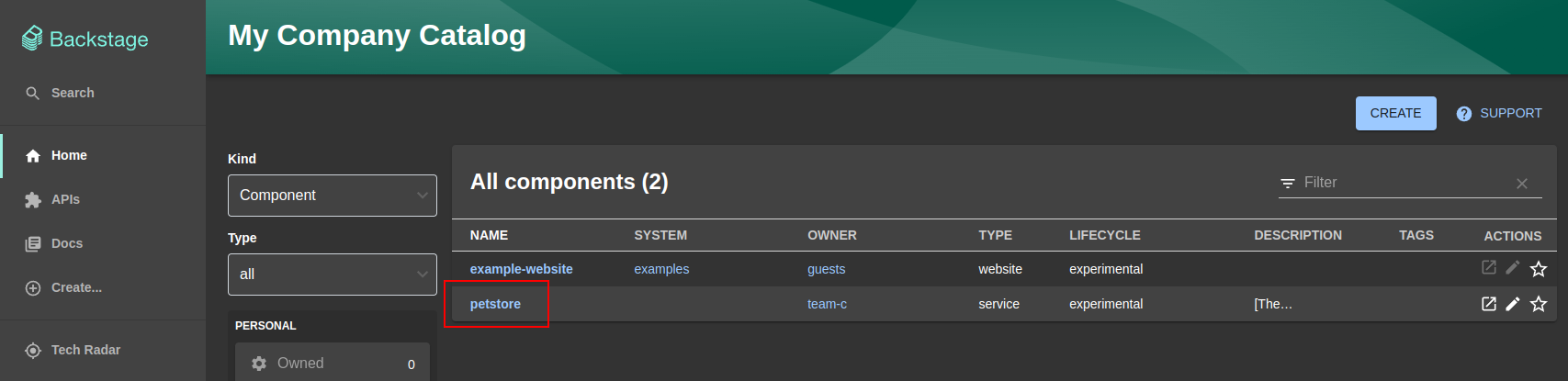Click the Backstage logo
1568x381 pixels.
(x=85, y=39)
